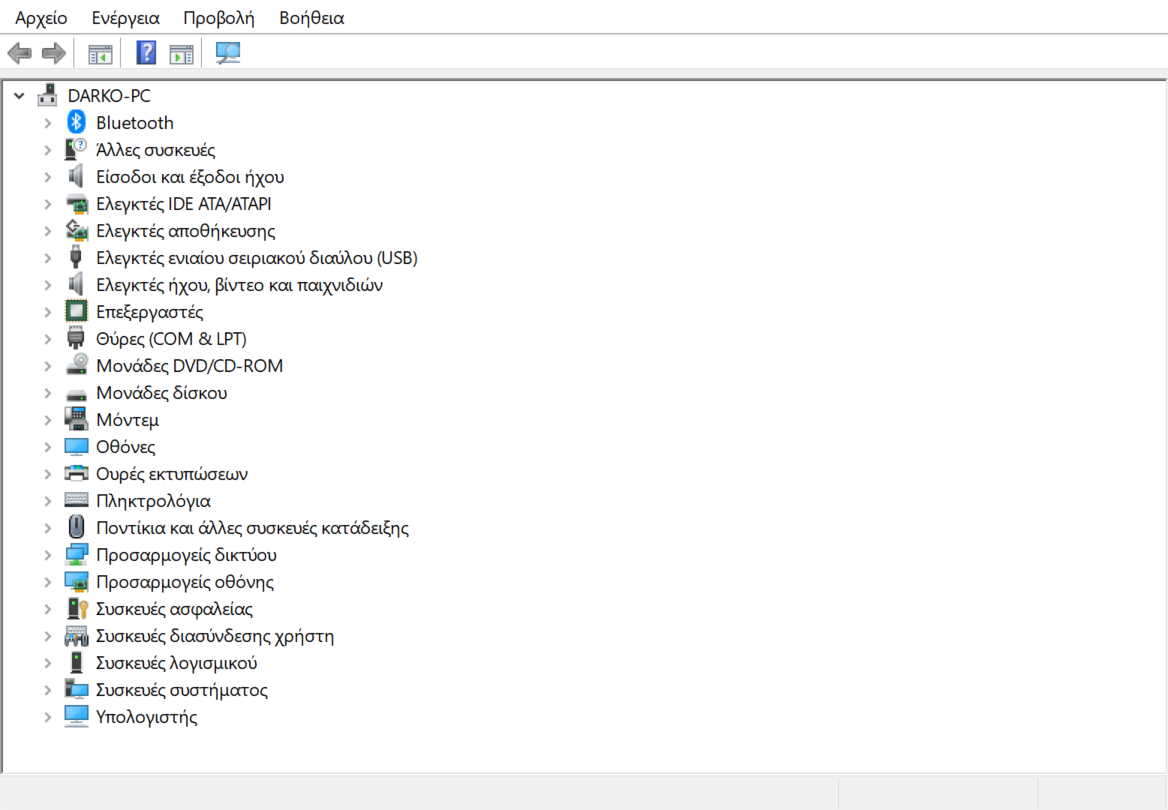1168x810 pixels.
Task: Click the Προσαρμογείς οθόνης display adapter icon
Action: [76, 581]
